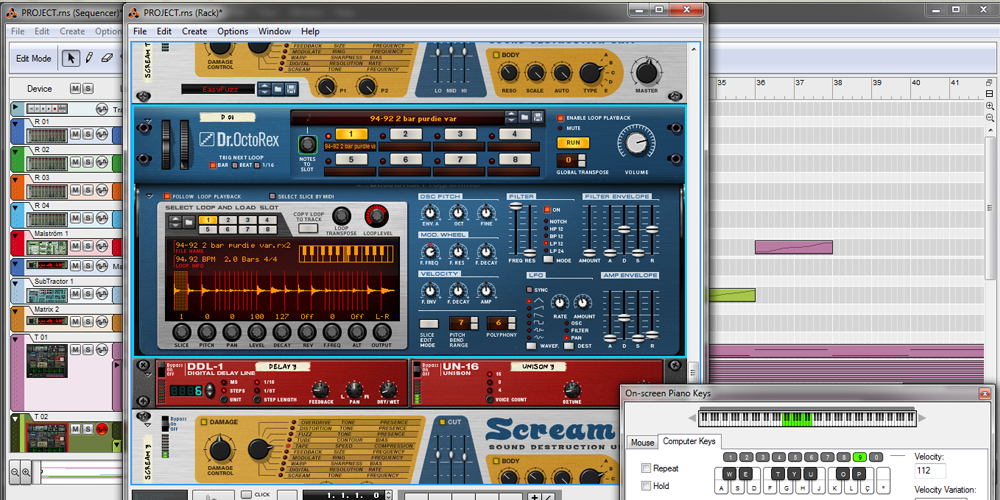
Task: Adjust the Loop Transpose knob
Action: (x=342, y=216)
